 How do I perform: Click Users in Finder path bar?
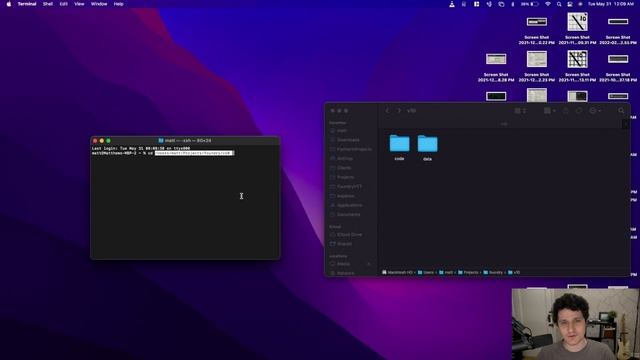pyautogui.click(x=426, y=272)
